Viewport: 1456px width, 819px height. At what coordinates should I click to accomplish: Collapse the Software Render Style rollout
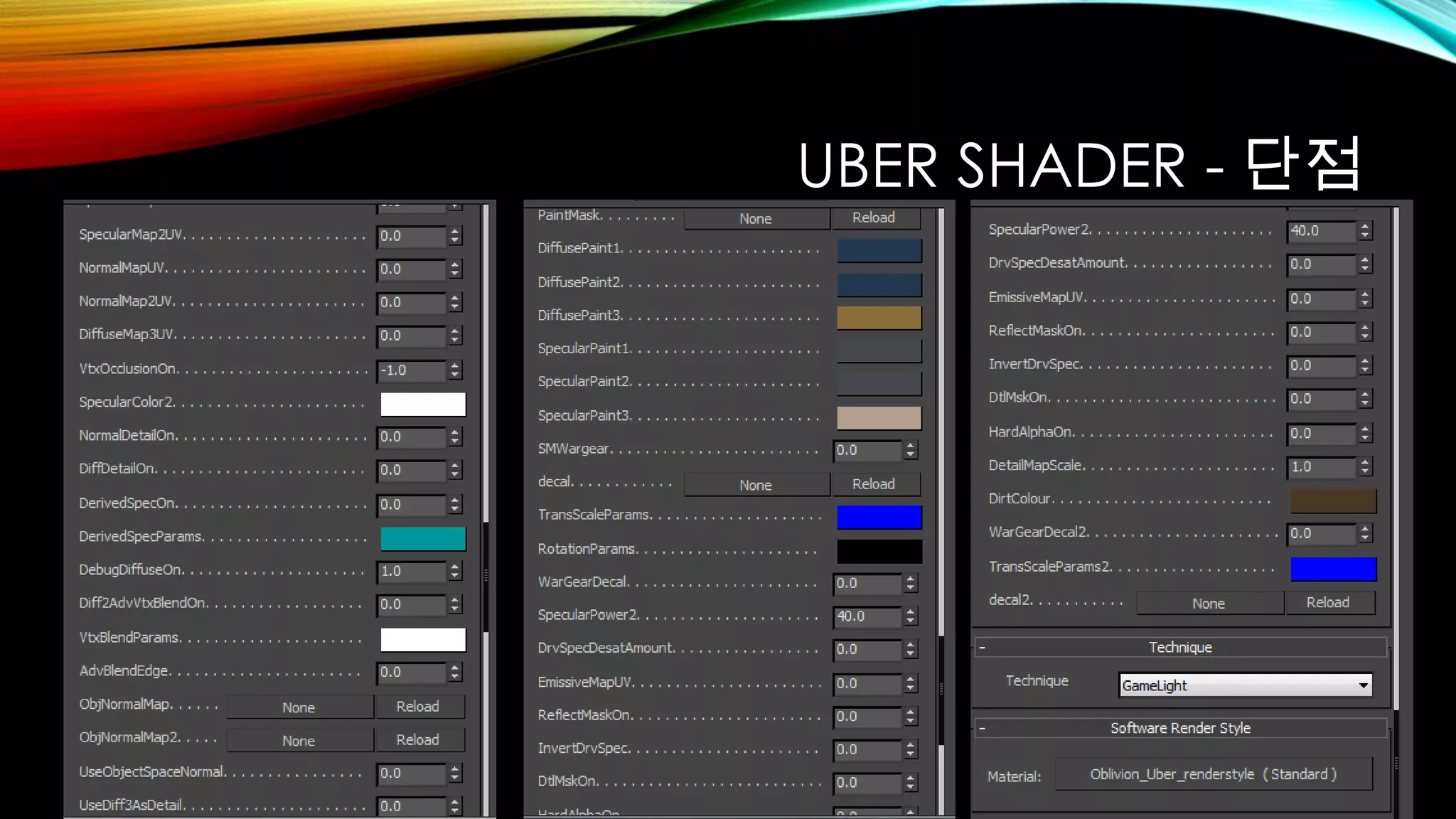pyautogui.click(x=1180, y=728)
